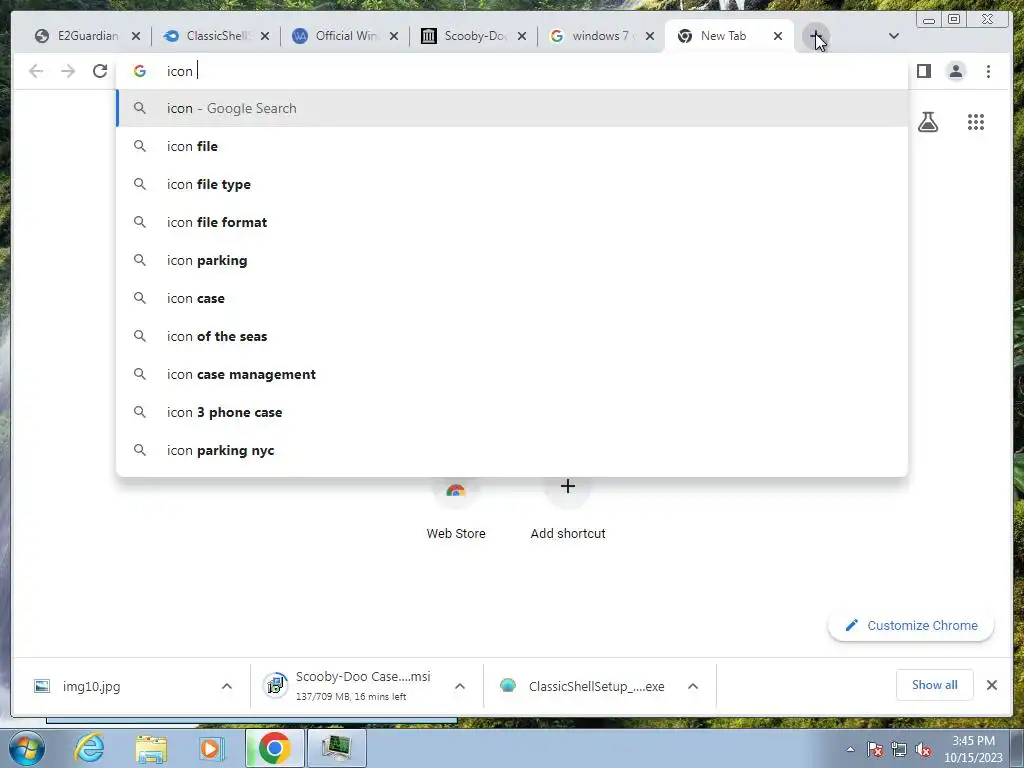Close the Official Win tab
Screen dimensions: 1024x768
click(x=394, y=37)
